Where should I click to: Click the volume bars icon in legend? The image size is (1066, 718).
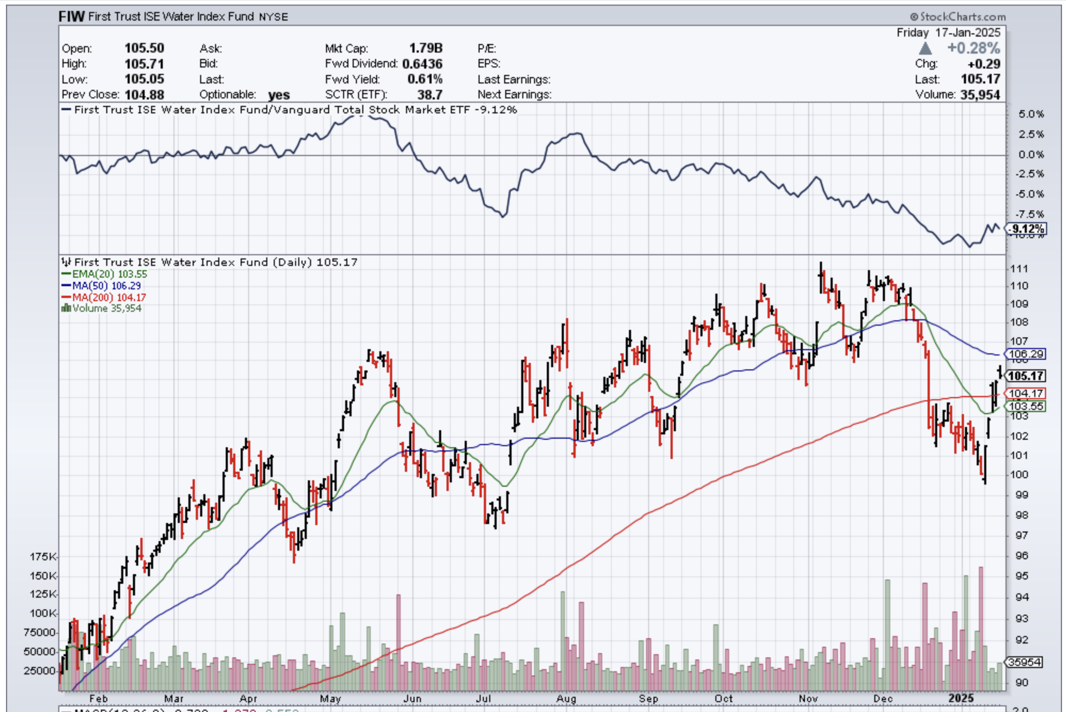click(66, 308)
